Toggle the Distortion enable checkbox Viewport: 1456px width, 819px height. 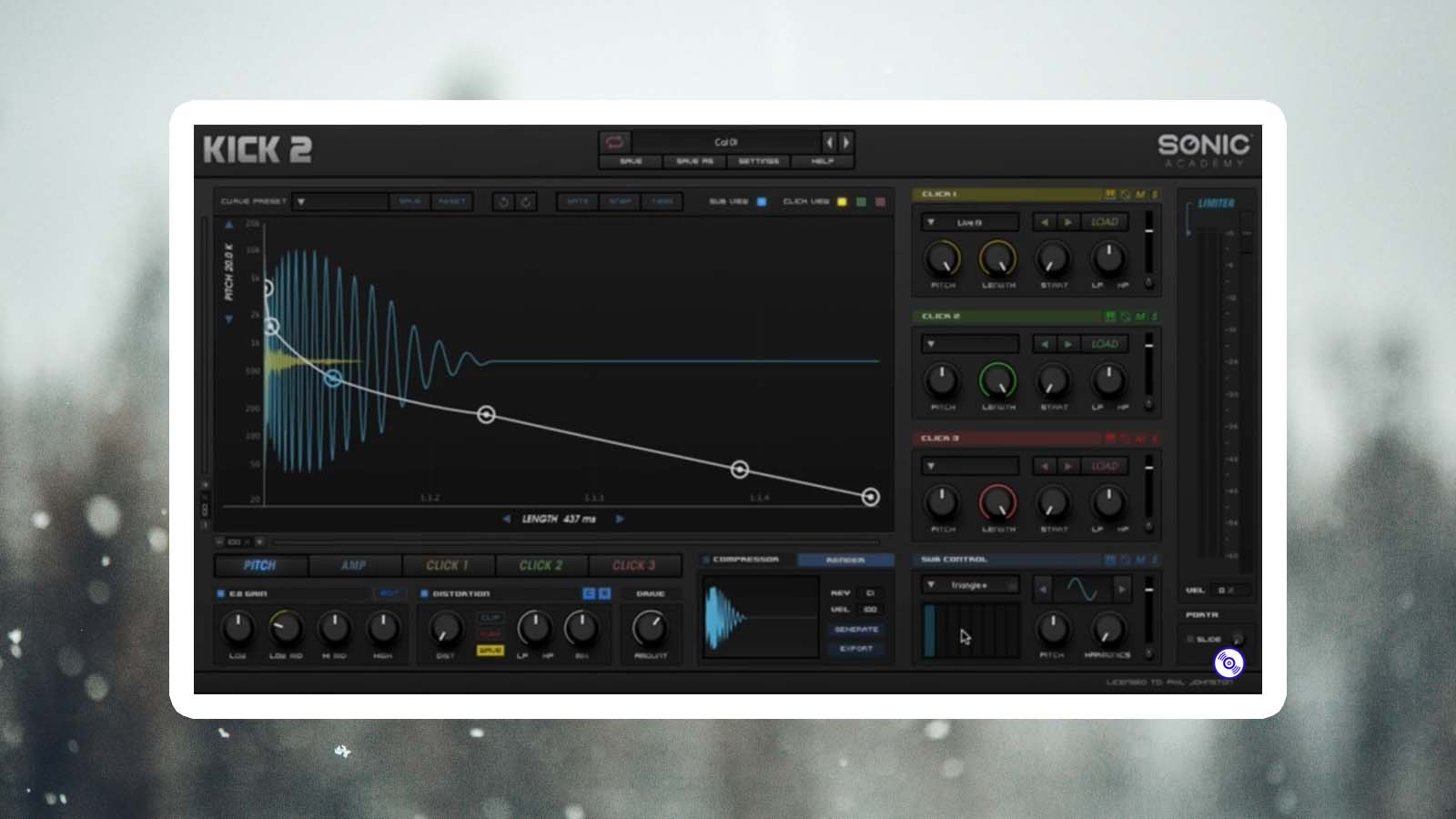click(424, 593)
